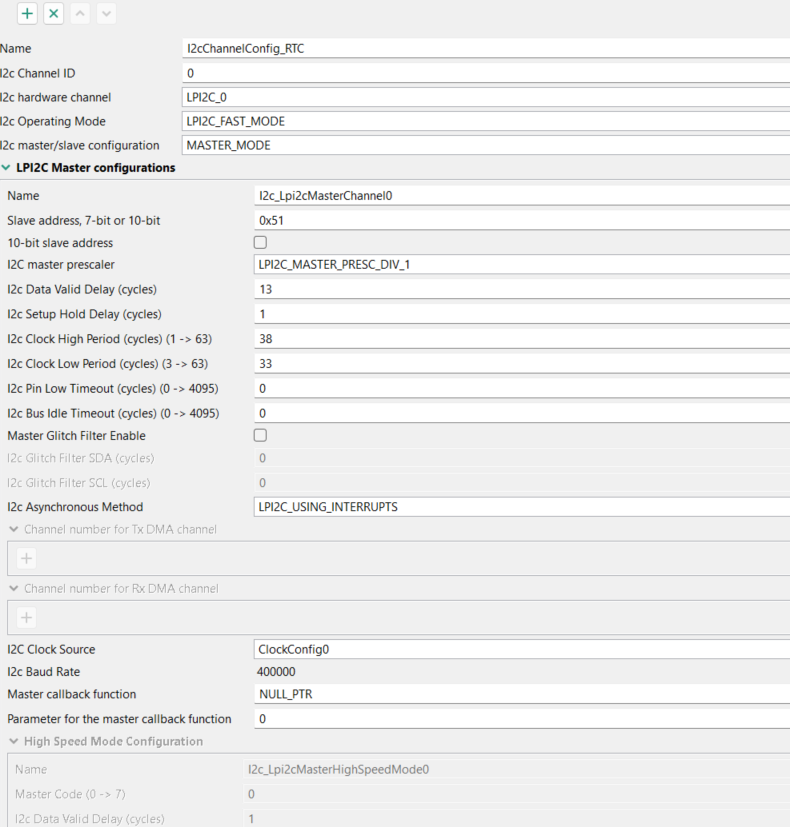
Task: Move the configuration down with the chevron icon
Action: (x=107, y=14)
